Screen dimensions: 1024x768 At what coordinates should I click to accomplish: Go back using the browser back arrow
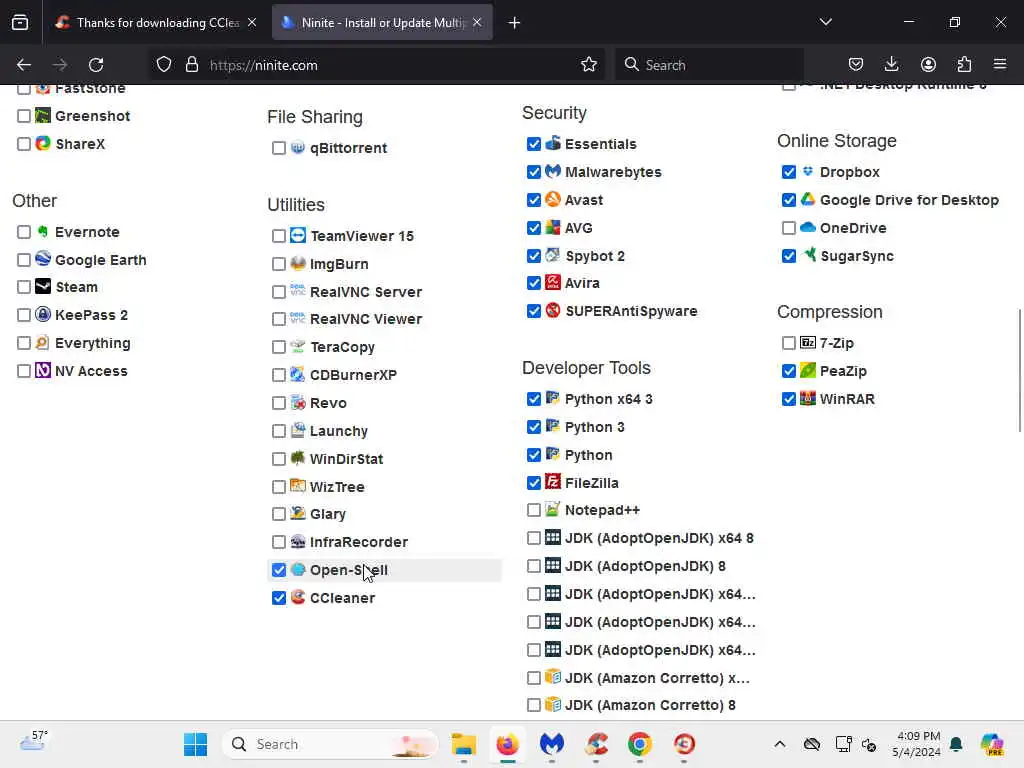pos(24,65)
